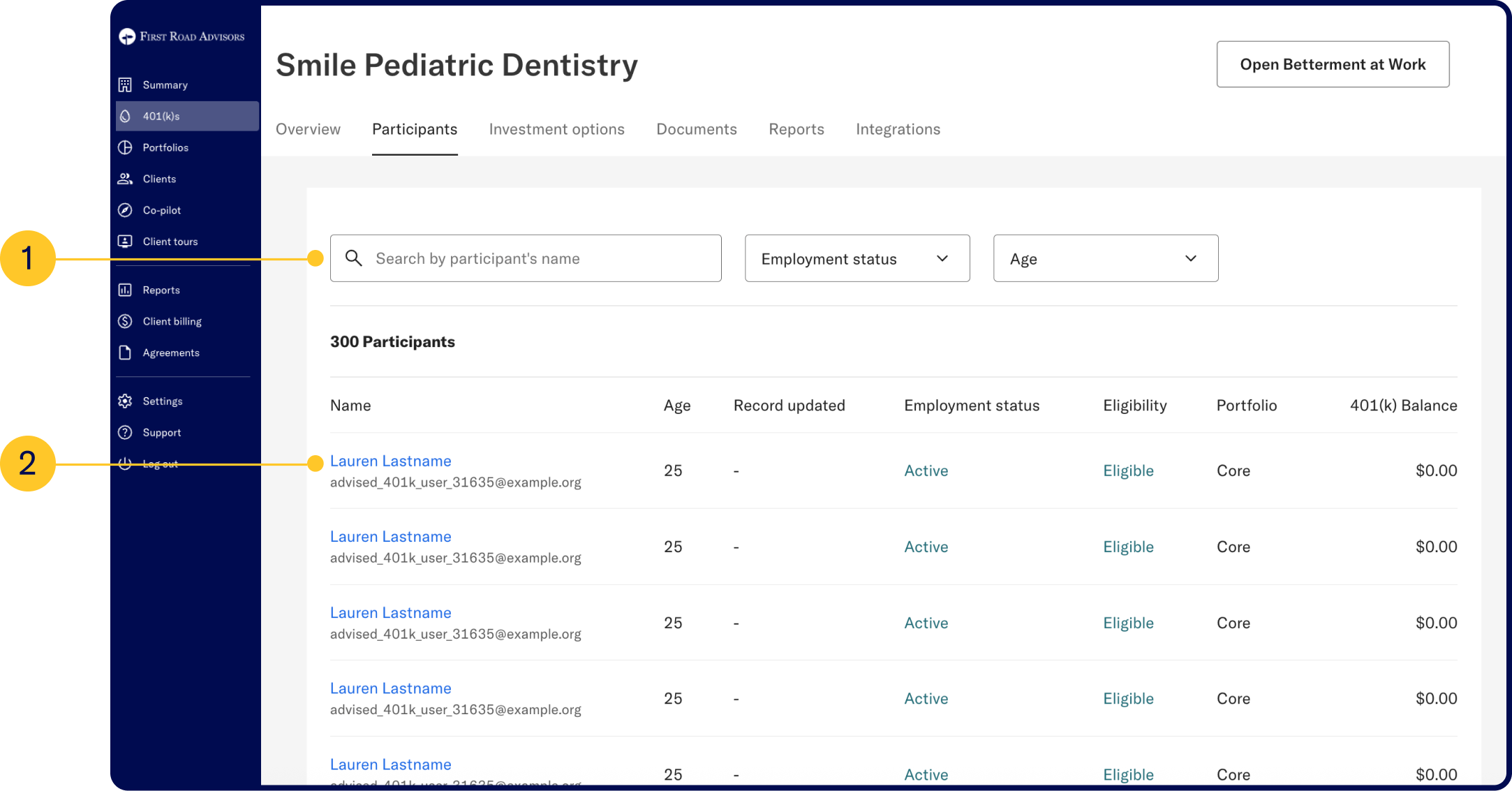The height and width of the screenshot is (791, 1512).
Task: Open the Client billing dollar icon
Action: pos(125,321)
